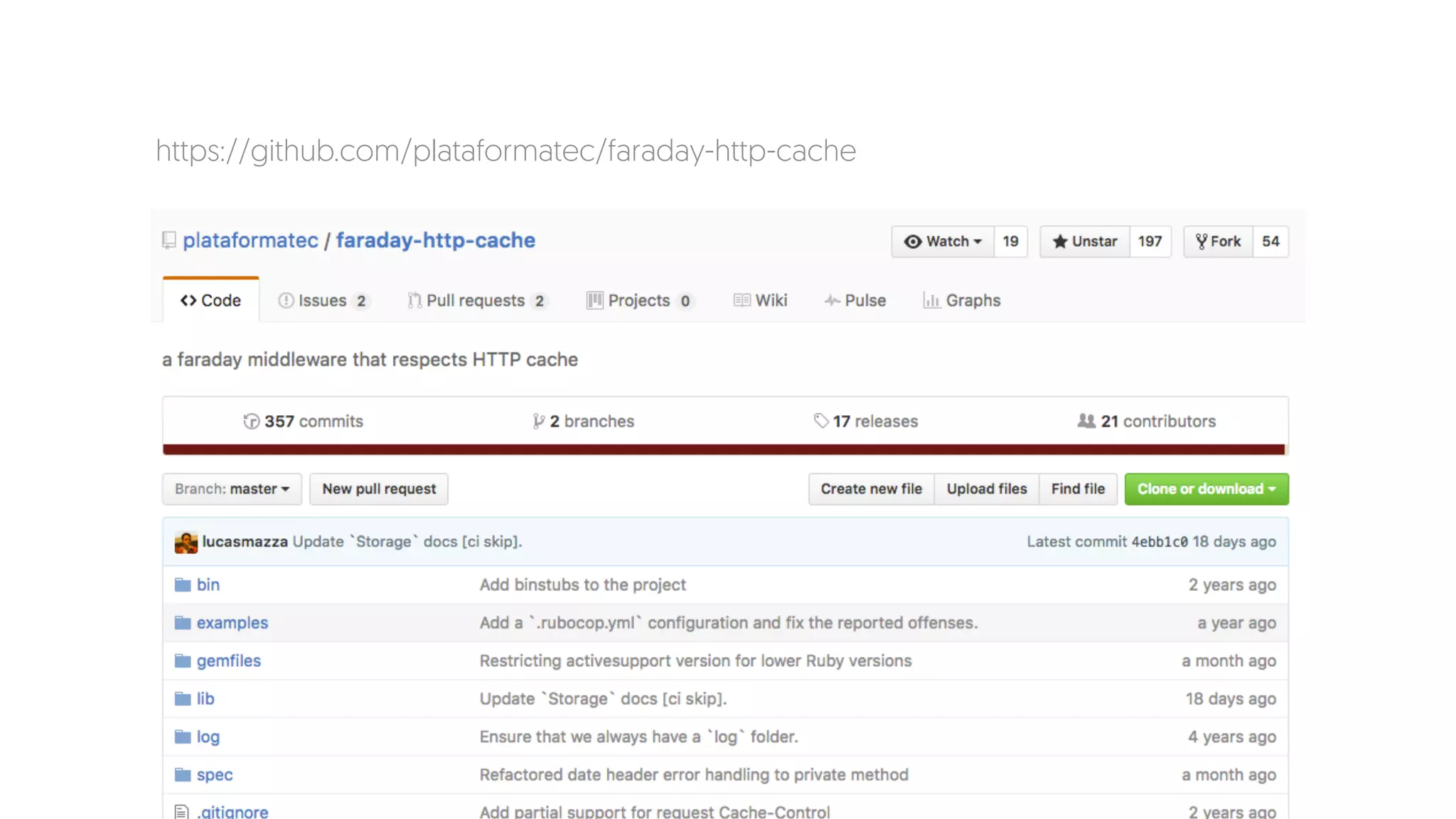Click the .gitignore file icon
Viewport: 1456px width, 819px height.
coord(182,812)
